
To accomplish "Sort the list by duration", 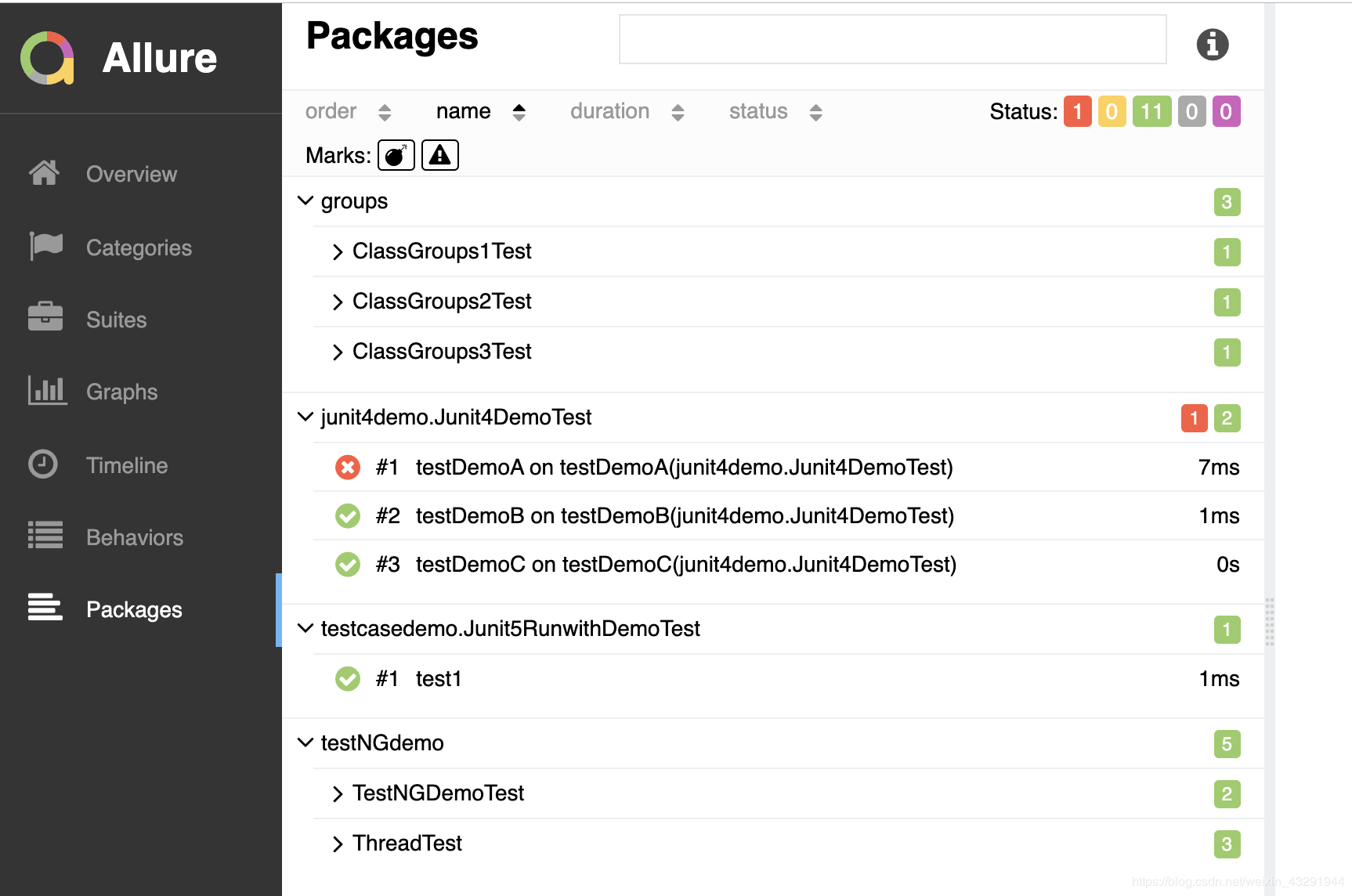I will pyautogui.click(x=626, y=112).
